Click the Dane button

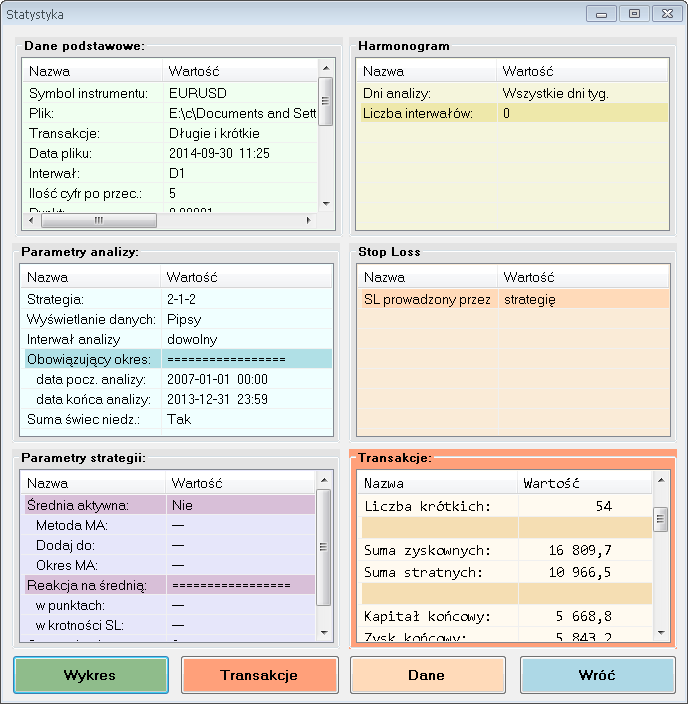(x=428, y=675)
